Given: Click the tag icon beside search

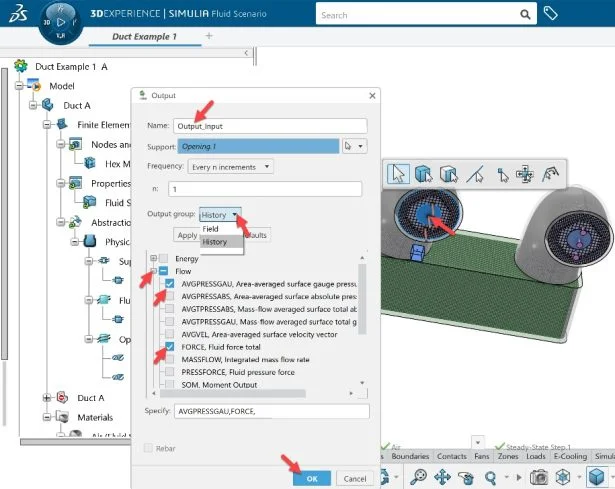Looking at the screenshot, I should click(579, 14).
